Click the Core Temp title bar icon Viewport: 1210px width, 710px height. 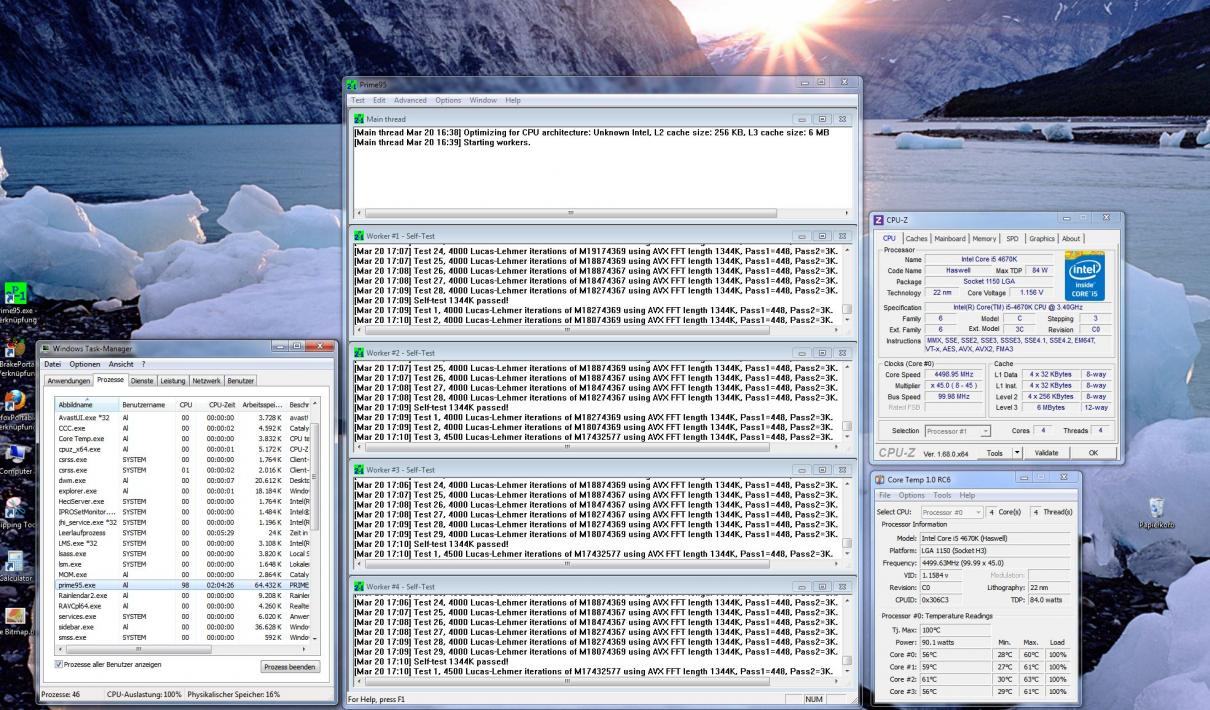(881, 479)
